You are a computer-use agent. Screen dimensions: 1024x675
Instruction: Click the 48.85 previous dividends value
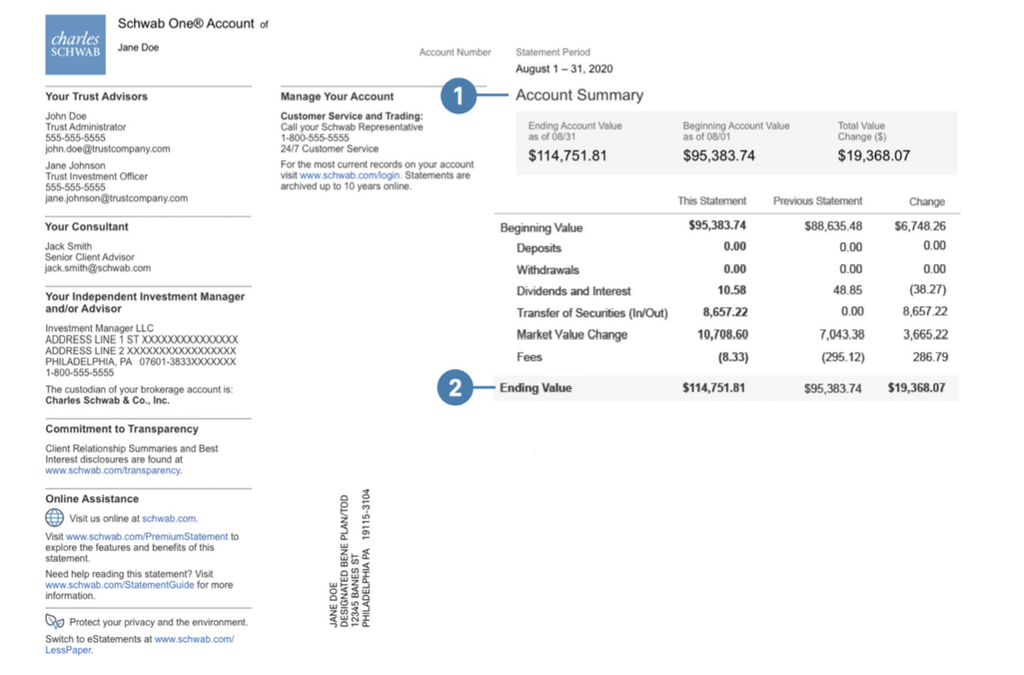coord(848,290)
